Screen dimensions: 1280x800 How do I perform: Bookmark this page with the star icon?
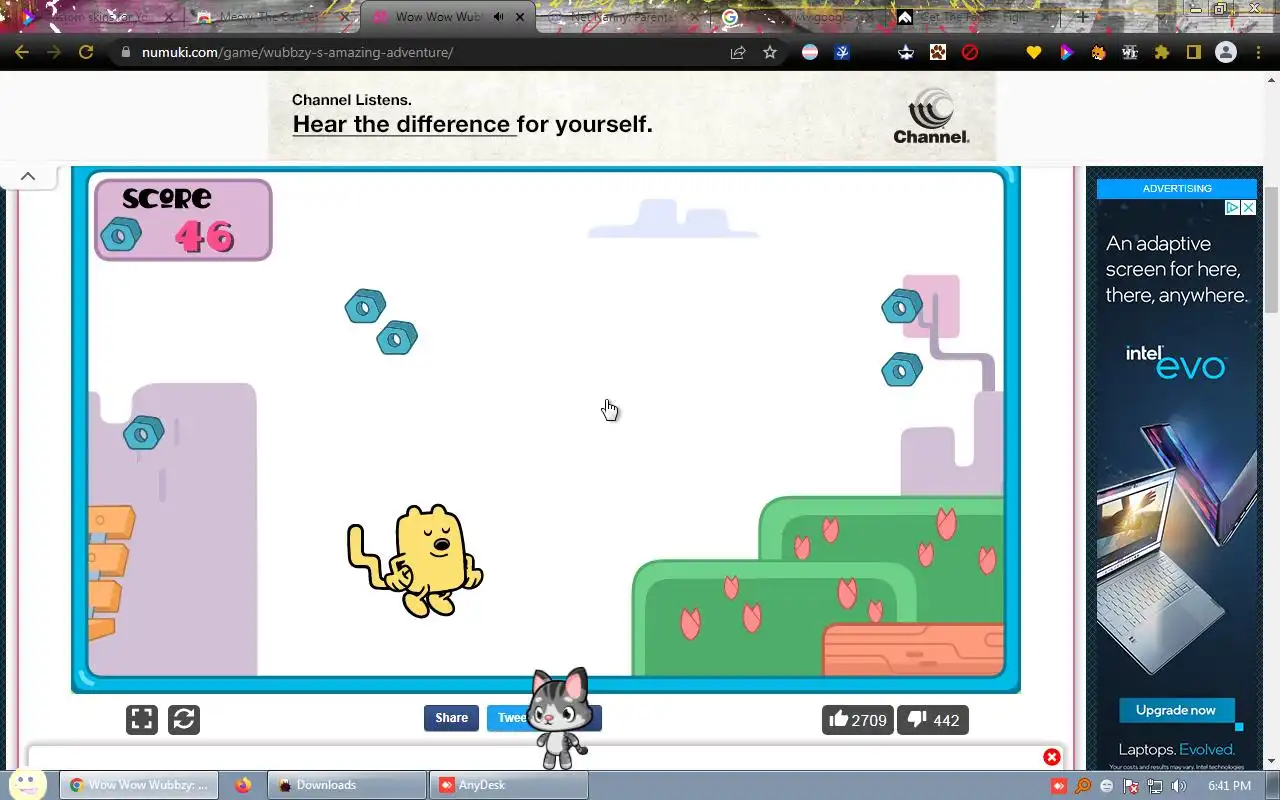(x=770, y=52)
